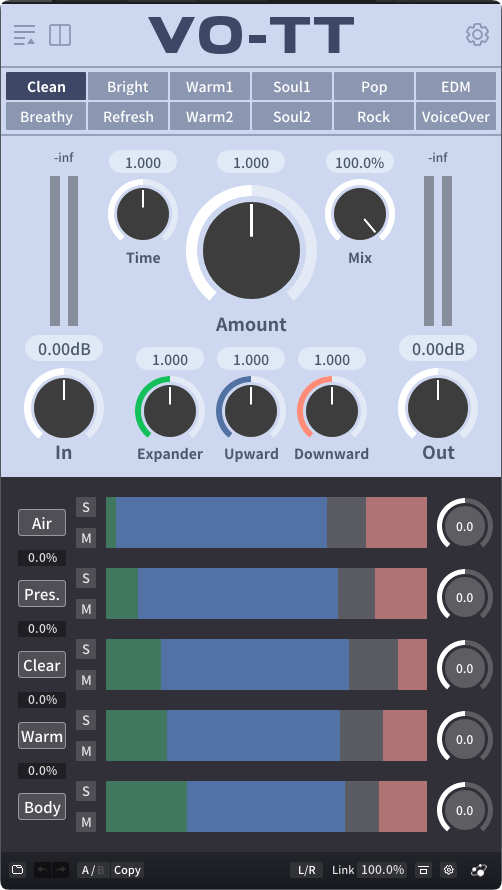Select the VoiceOver preset tab

coord(455,116)
